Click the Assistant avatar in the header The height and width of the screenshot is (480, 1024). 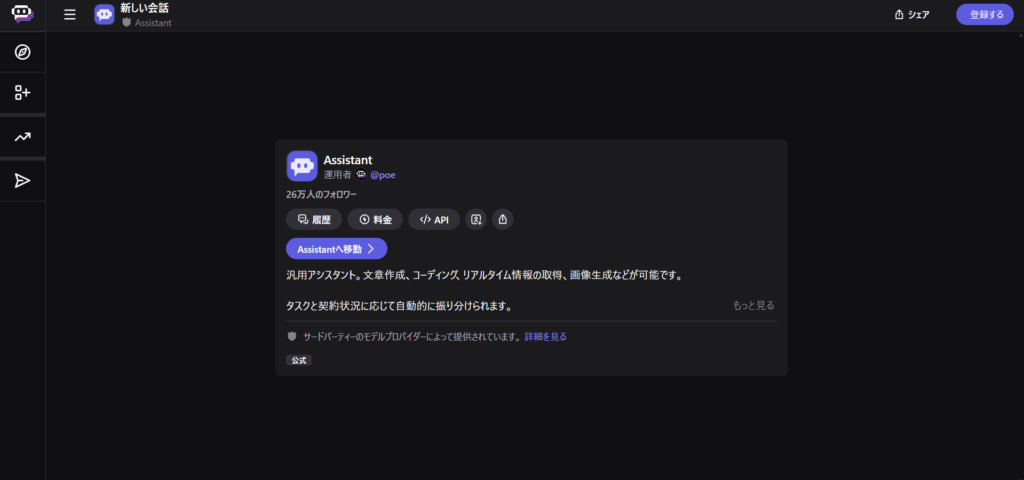pos(104,15)
